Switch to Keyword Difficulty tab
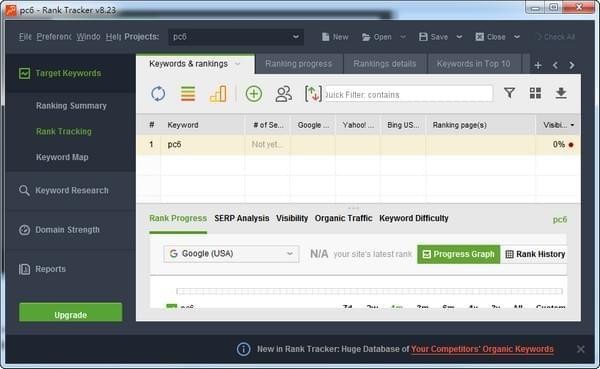This screenshot has width=600, height=369. click(414, 218)
